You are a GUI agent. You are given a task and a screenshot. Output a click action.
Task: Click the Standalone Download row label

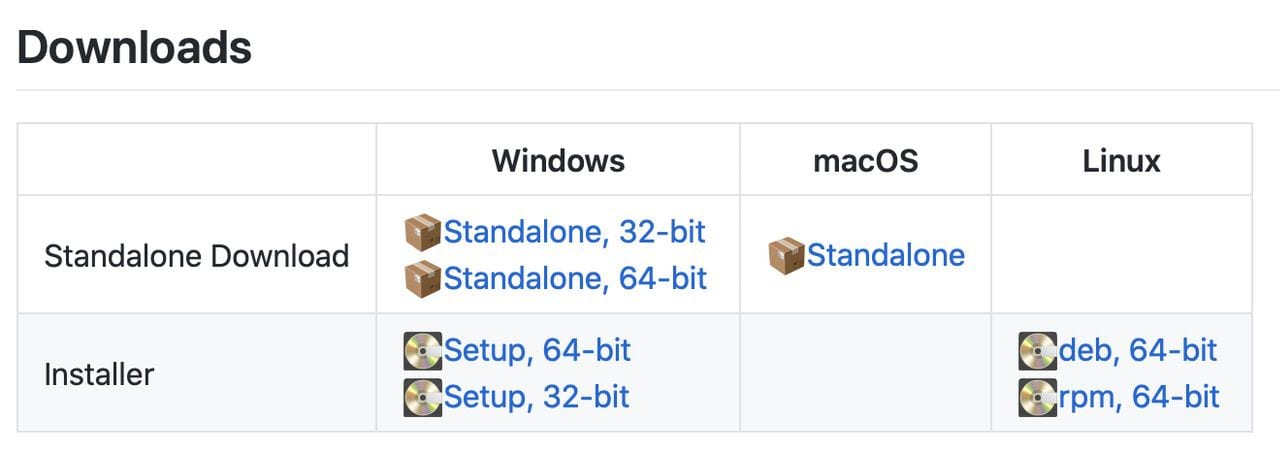point(196,256)
